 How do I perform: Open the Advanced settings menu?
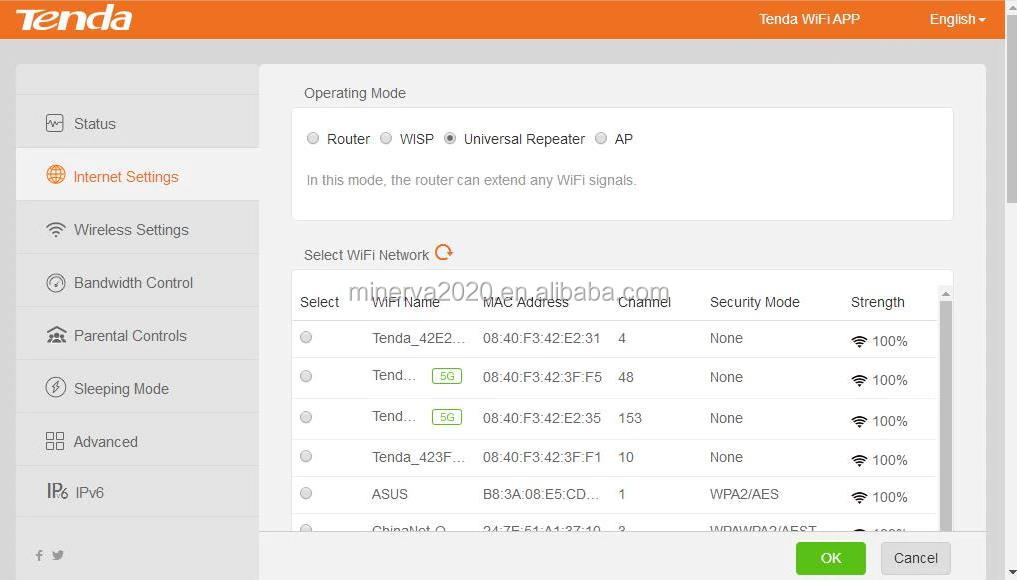coord(138,441)
